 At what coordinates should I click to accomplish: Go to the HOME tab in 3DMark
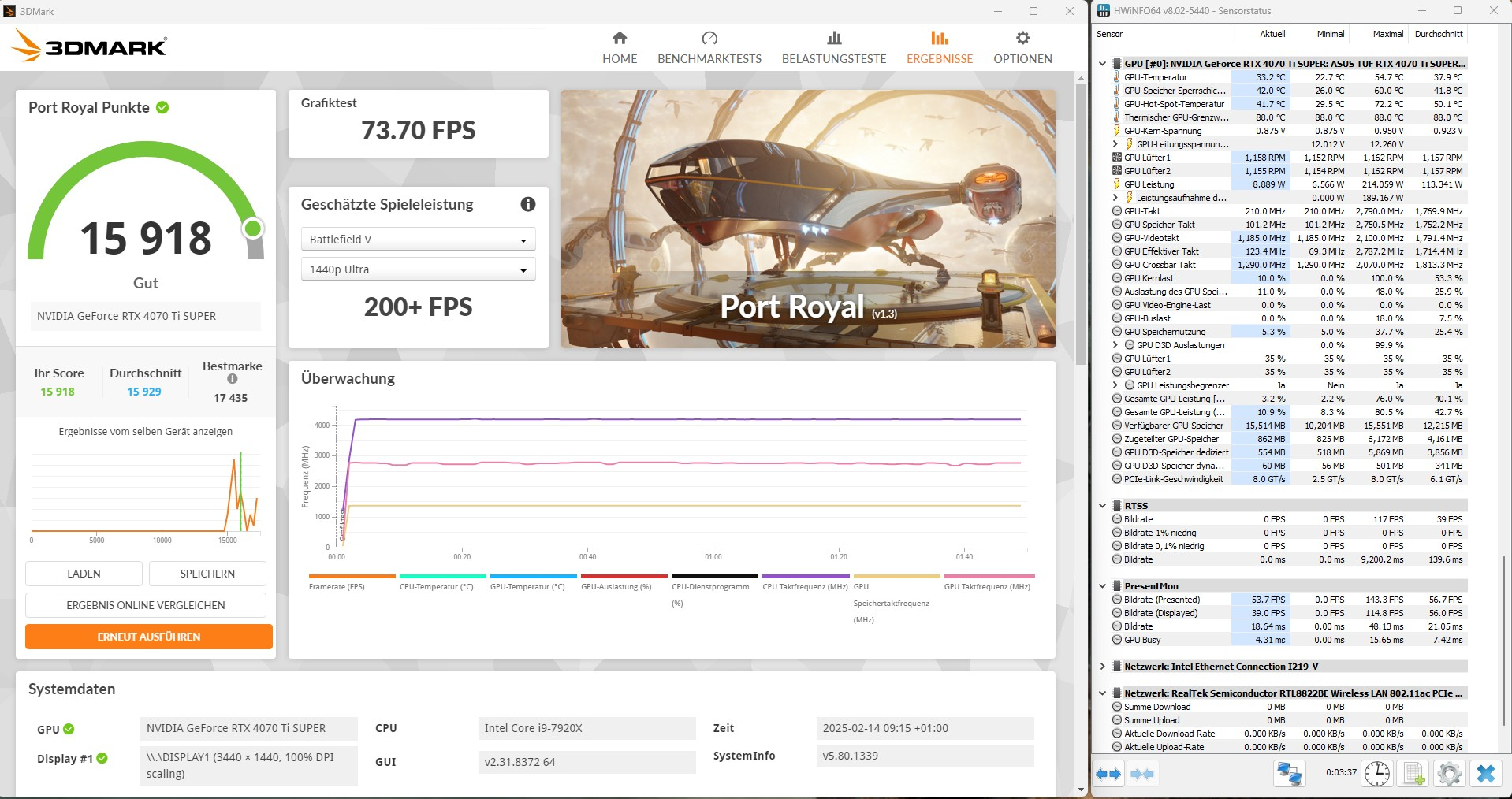620,48
